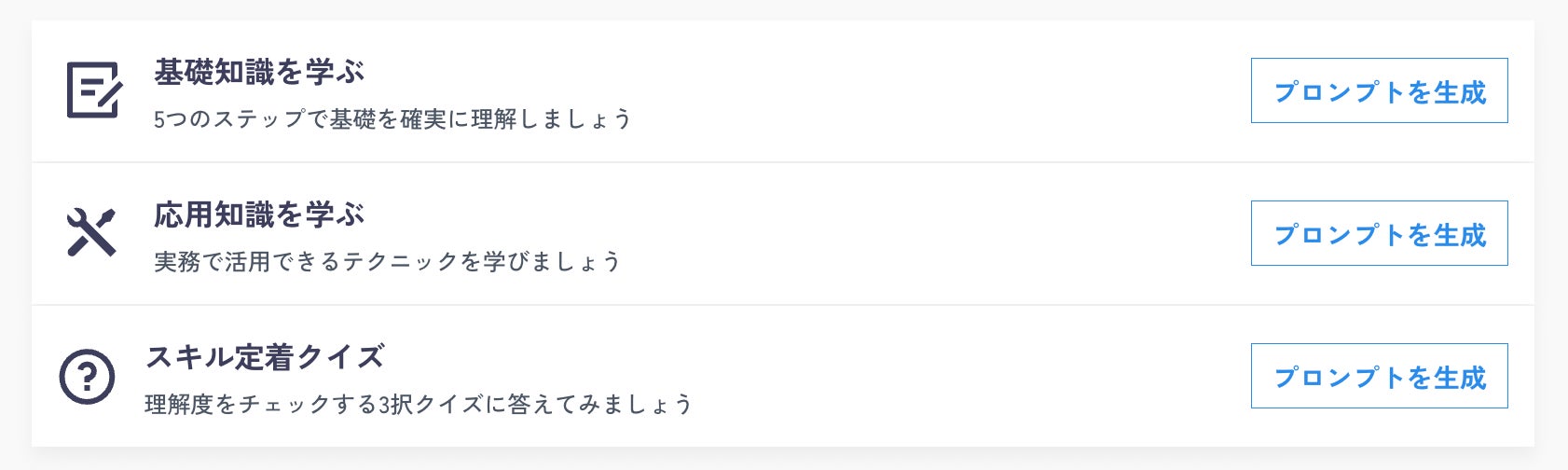This screenshot has height=470, width=1568.
Task: Click empty space in the 基礎知識 row
Action: coord(932,91)
